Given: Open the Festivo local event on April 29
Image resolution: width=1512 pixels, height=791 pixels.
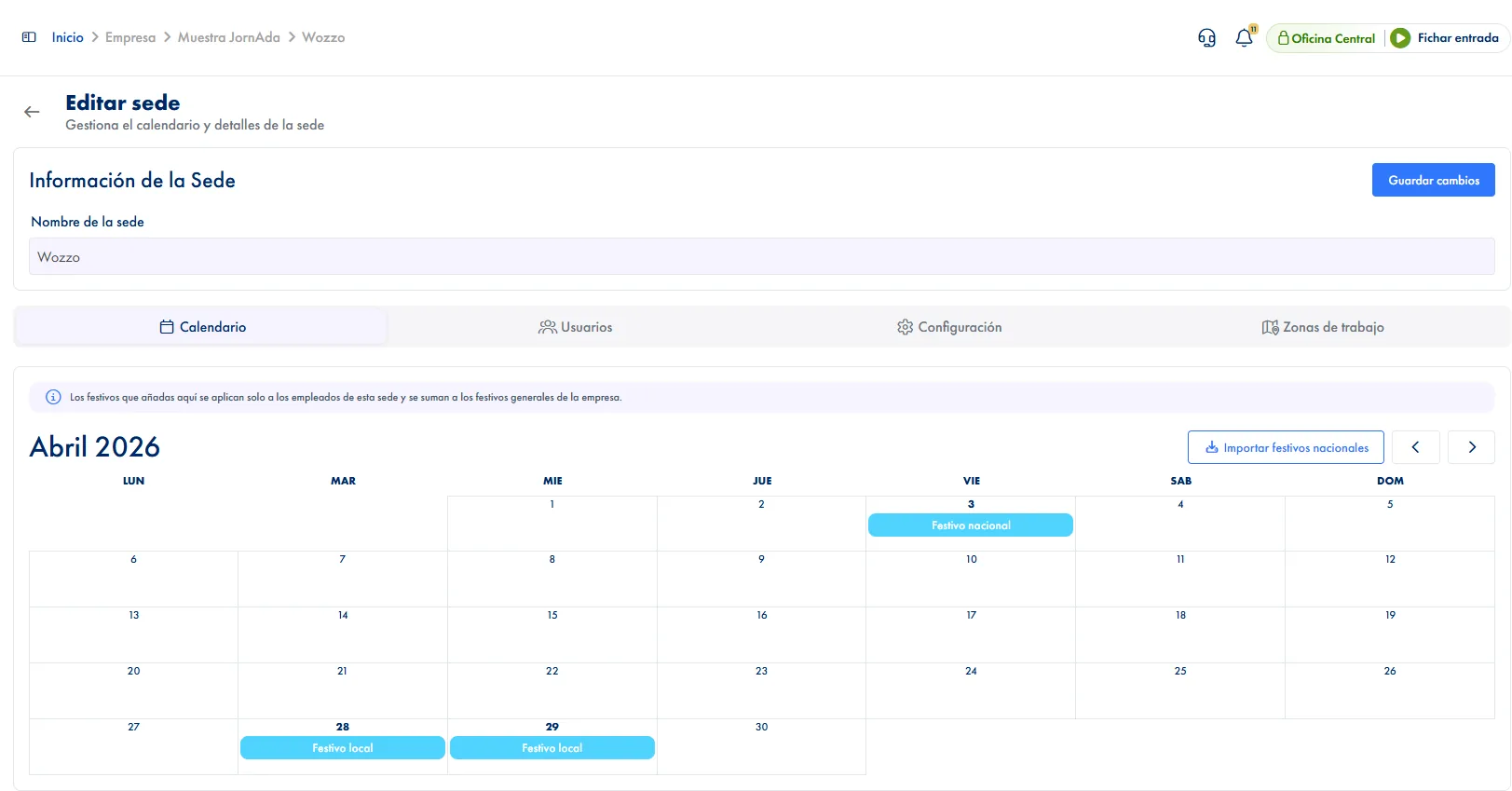Looking at the screenshot, I should [x=552, y=748].
